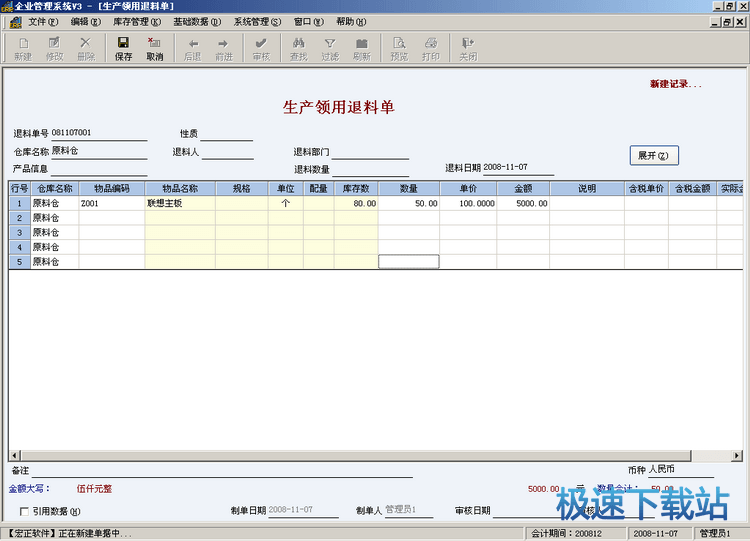
Task: Click the 单位 cell showing 个
Action: [286, 203]
